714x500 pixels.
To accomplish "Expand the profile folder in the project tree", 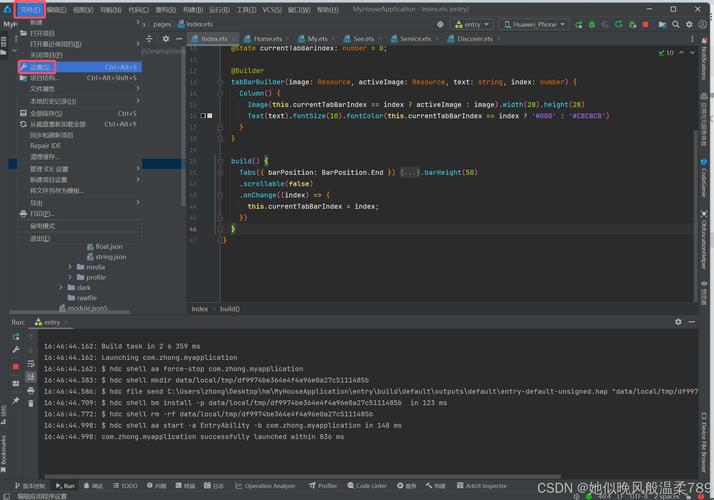I will pyautogui.click(x=70, y=277).
